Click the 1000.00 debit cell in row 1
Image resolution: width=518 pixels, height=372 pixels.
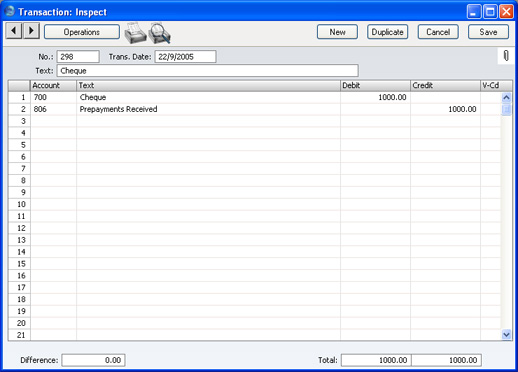(x=375, y=97)
